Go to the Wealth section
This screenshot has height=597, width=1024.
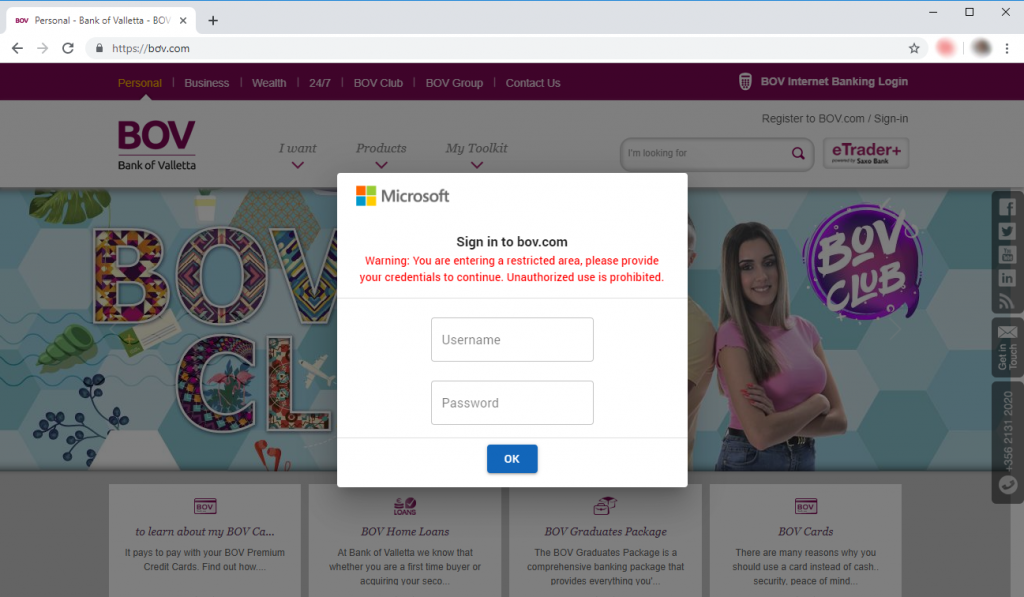pyautogui.click(x=269, y=83)
